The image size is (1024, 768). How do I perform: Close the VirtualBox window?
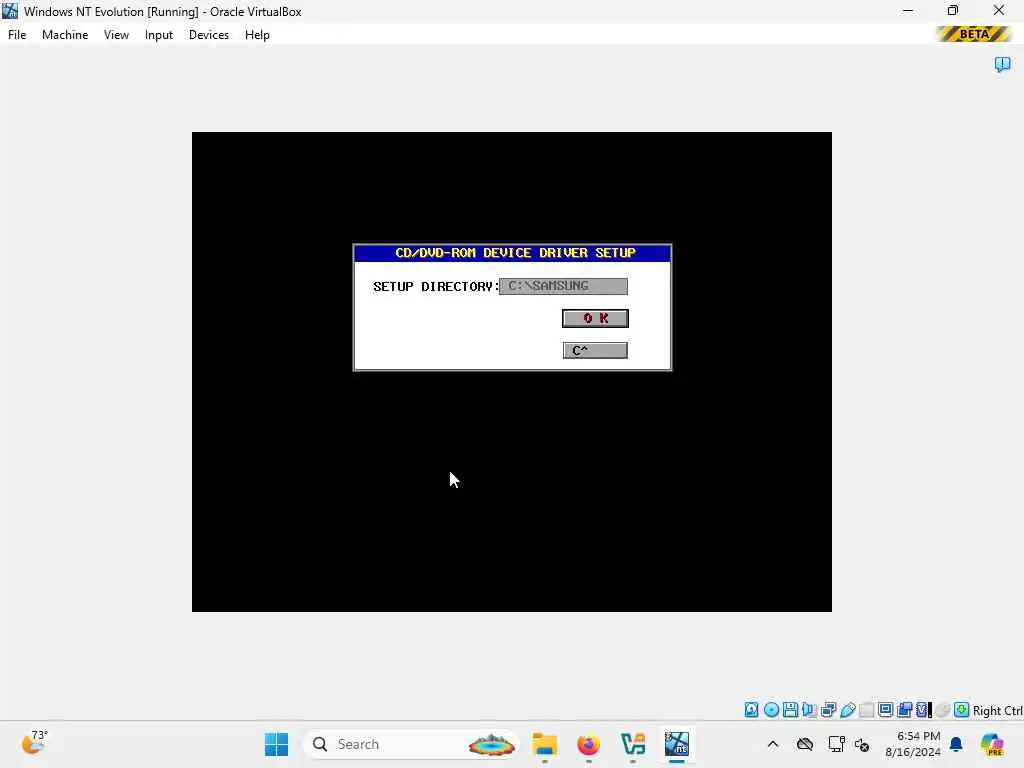999,11
